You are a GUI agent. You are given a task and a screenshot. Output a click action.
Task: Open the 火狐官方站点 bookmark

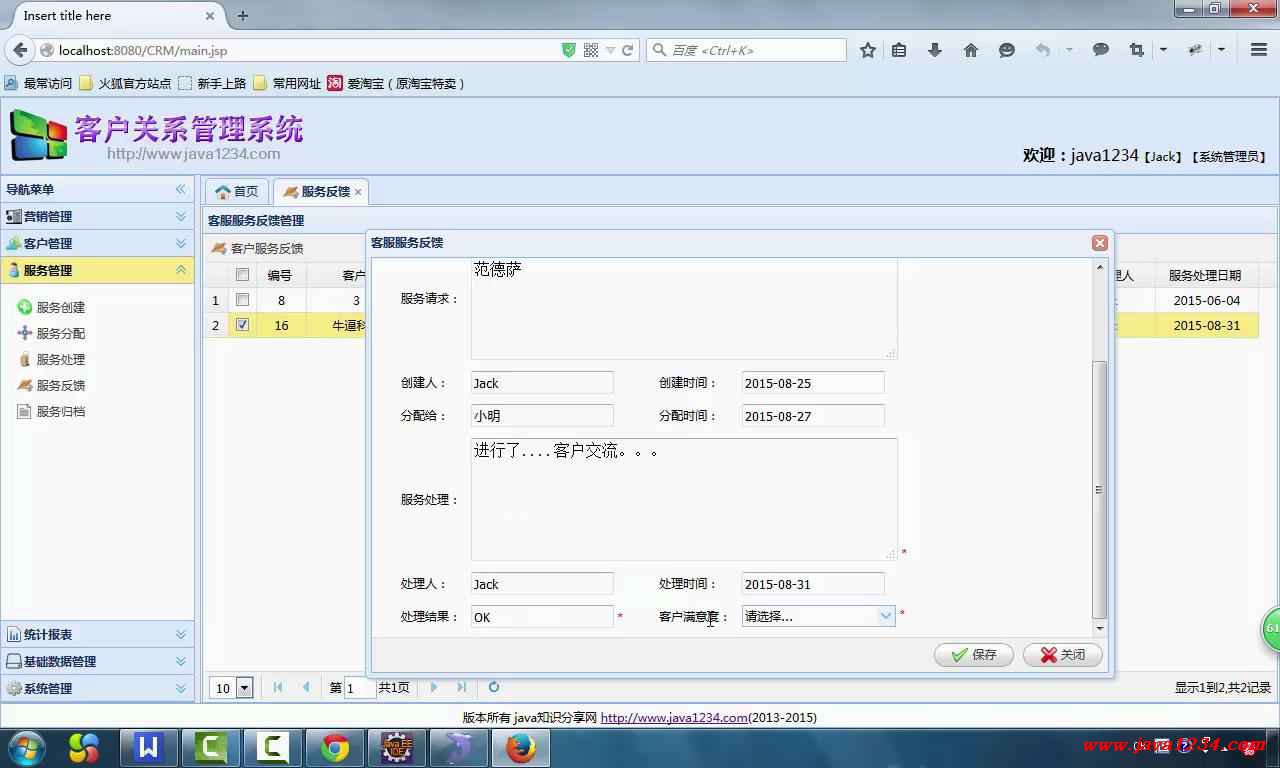coord(125,83)
